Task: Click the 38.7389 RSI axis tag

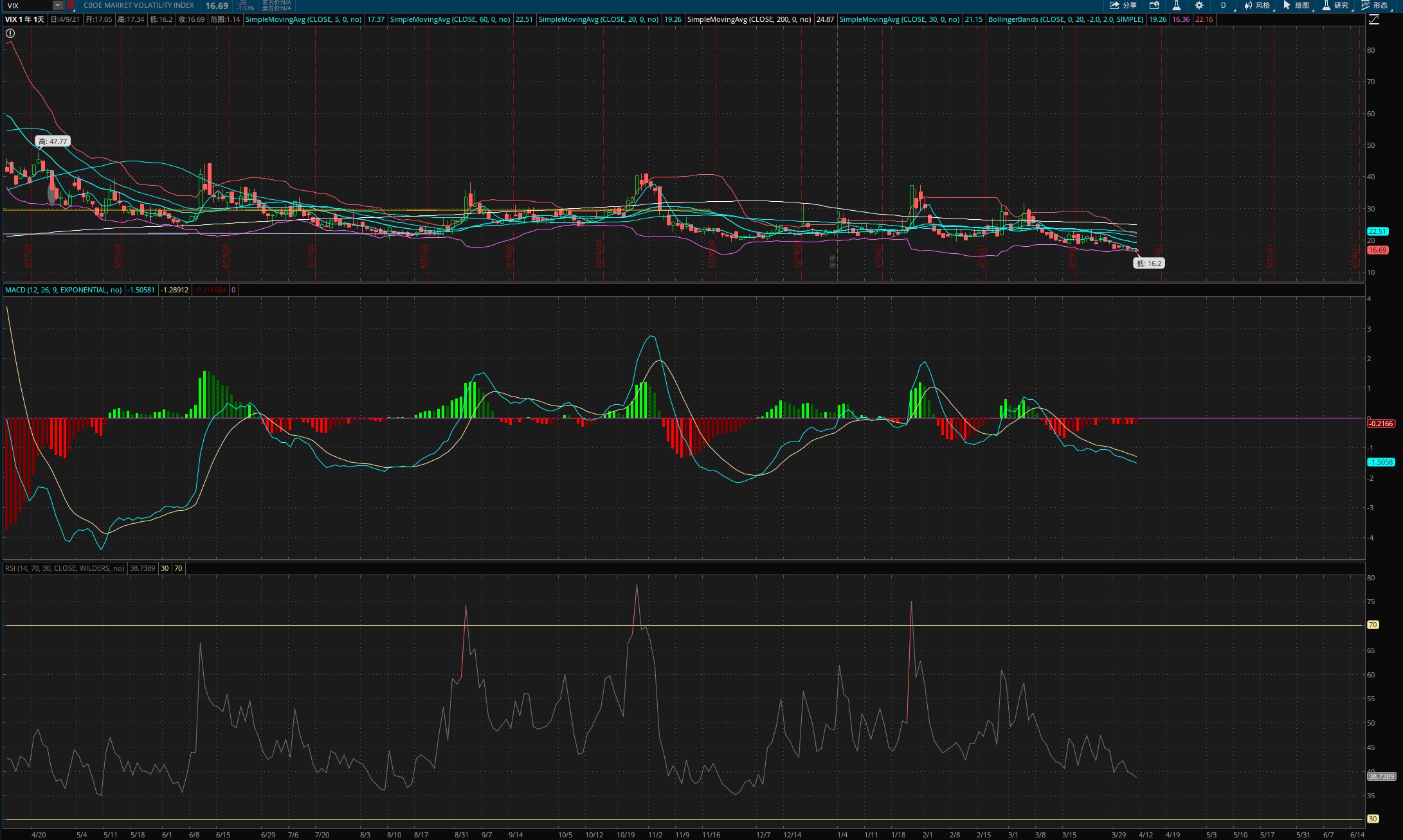Action: (1382, 776)
